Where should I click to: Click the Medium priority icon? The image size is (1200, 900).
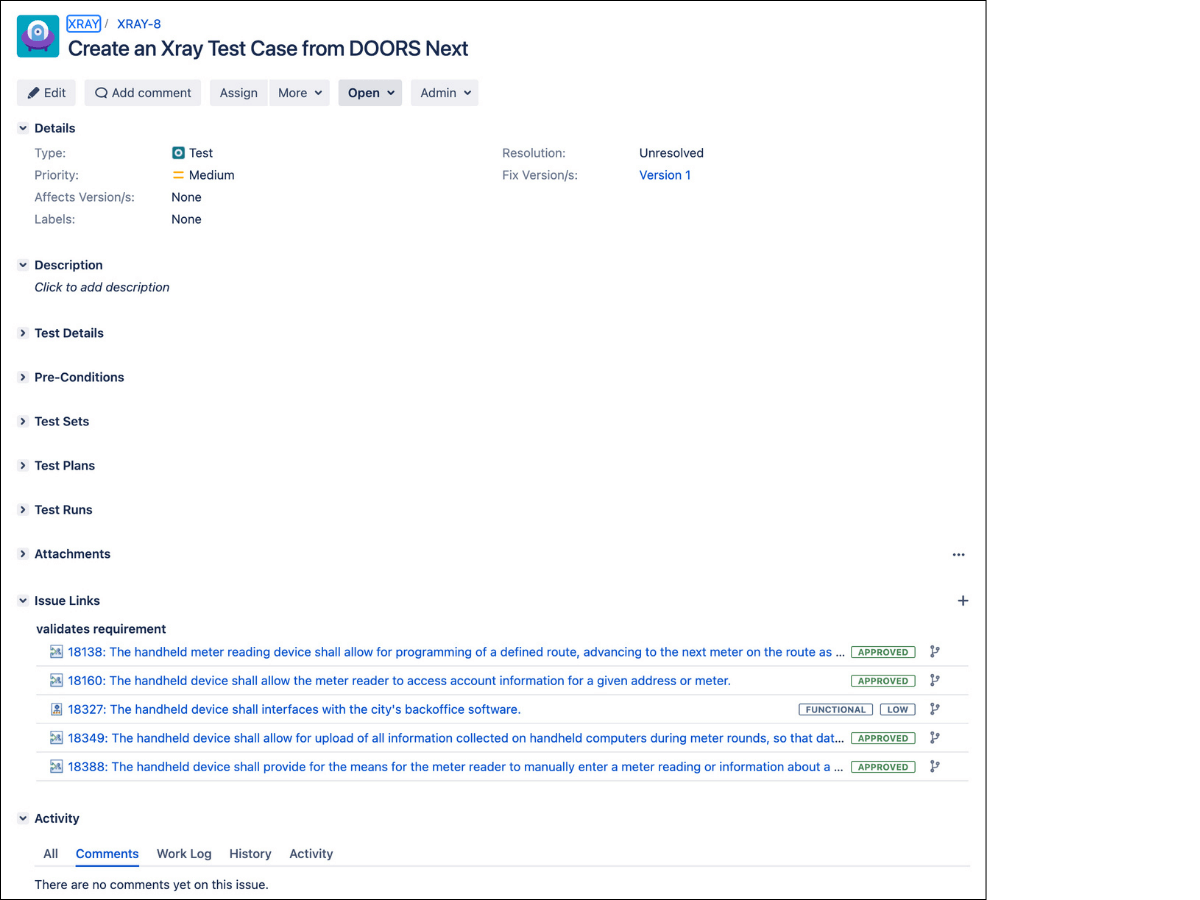click(178, 175)
